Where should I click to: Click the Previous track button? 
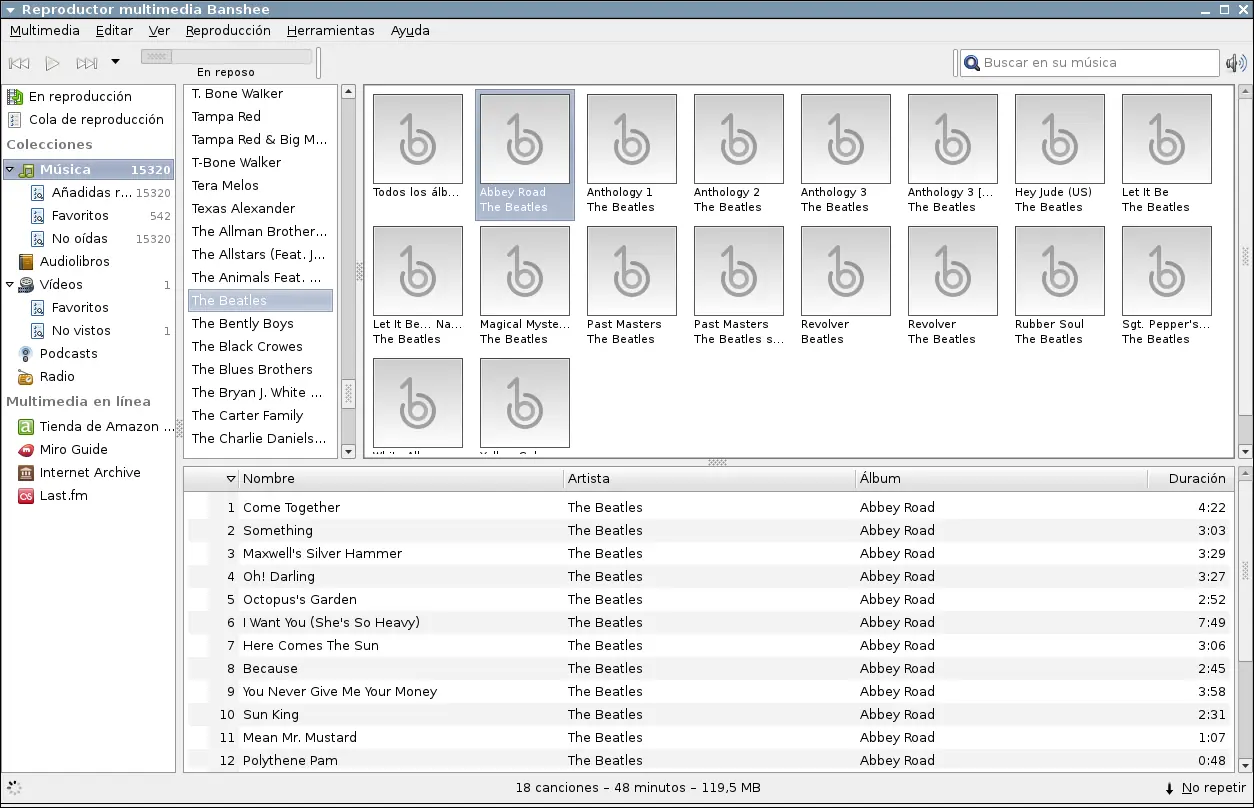pos(18,63)
